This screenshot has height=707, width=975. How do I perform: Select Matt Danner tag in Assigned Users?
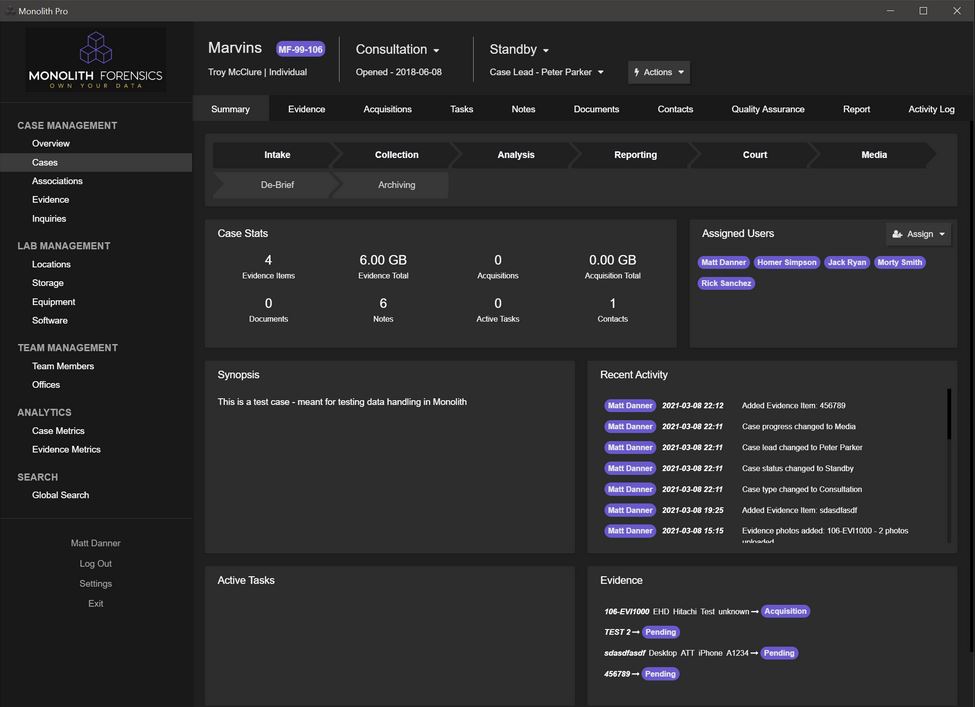click(723, 262)
